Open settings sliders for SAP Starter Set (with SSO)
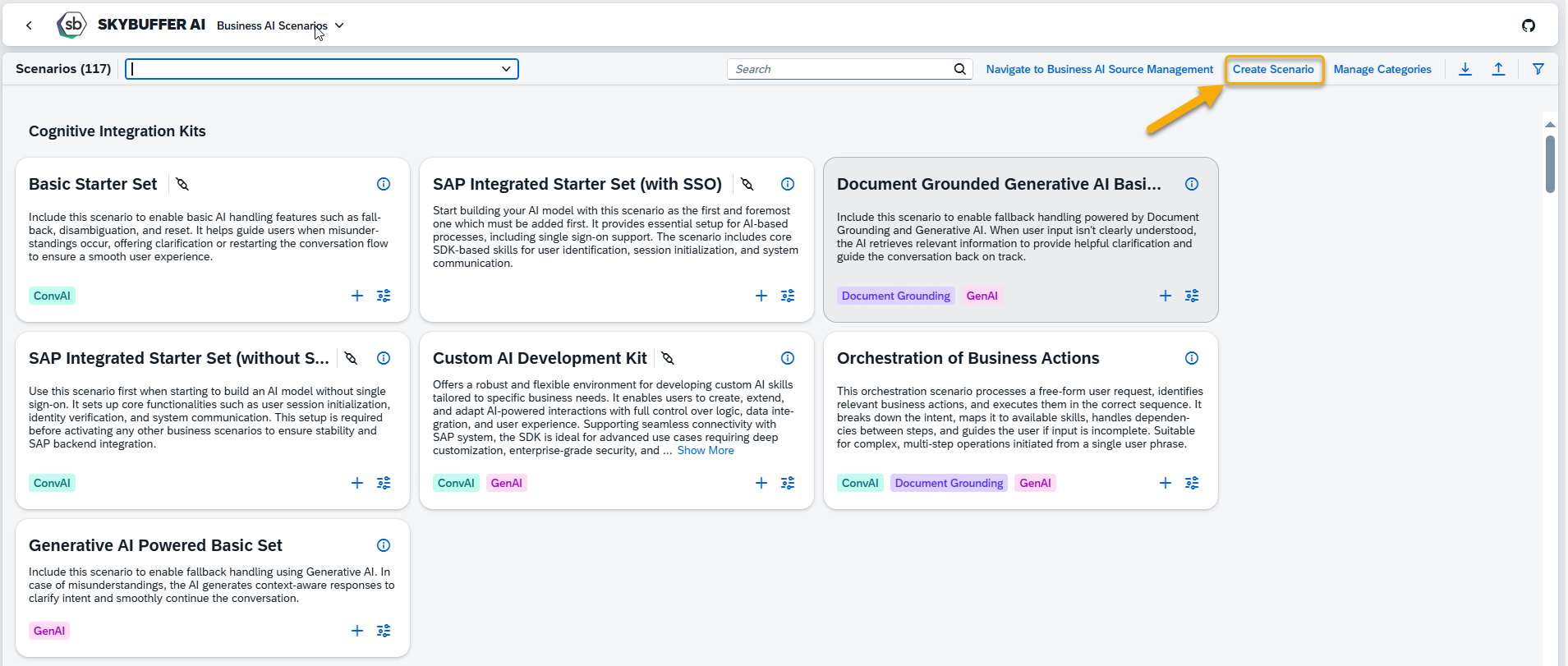 pyautogui.click(x=788, y=296)
